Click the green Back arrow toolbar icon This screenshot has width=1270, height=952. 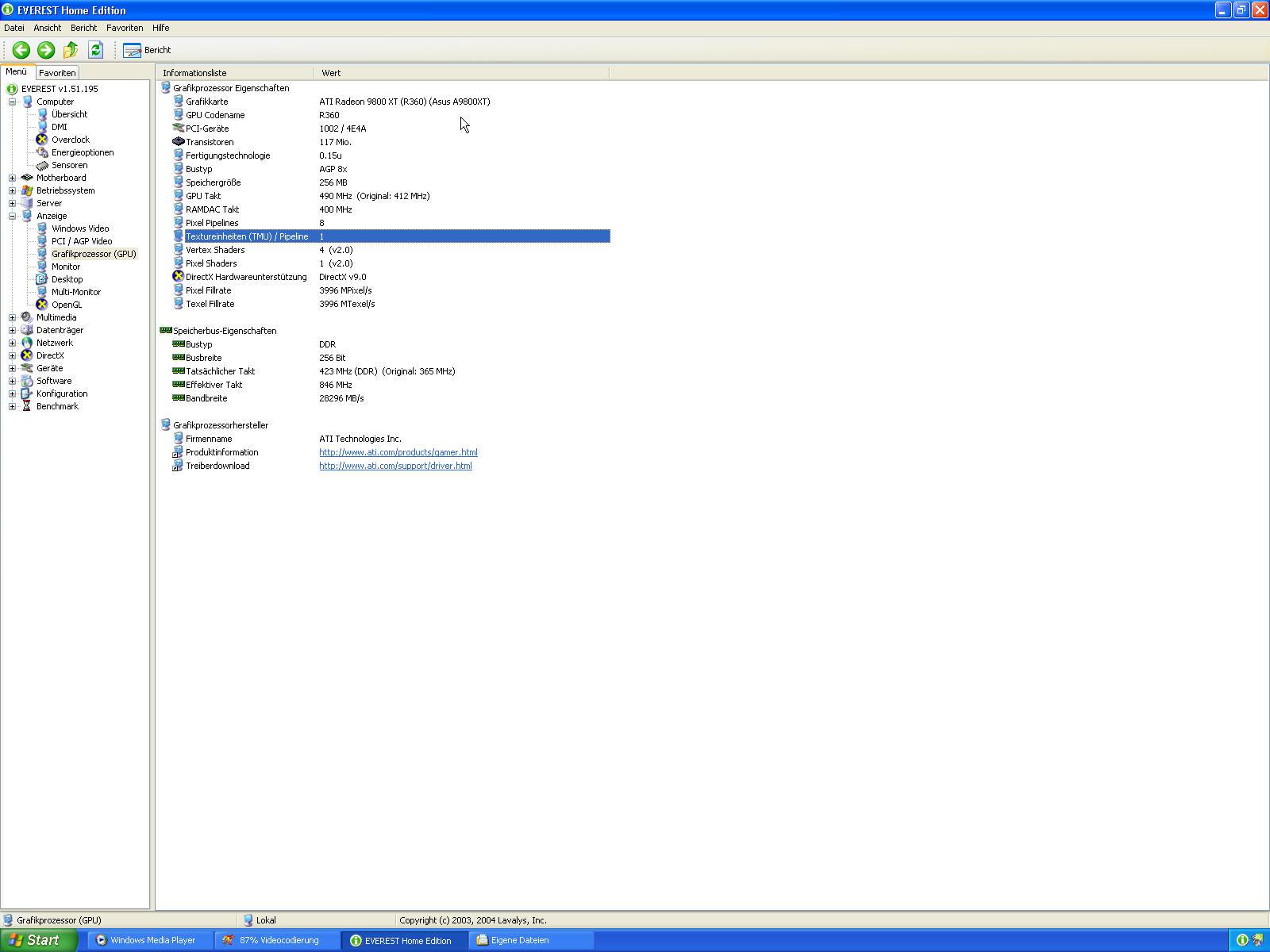(x=21, y=50)
